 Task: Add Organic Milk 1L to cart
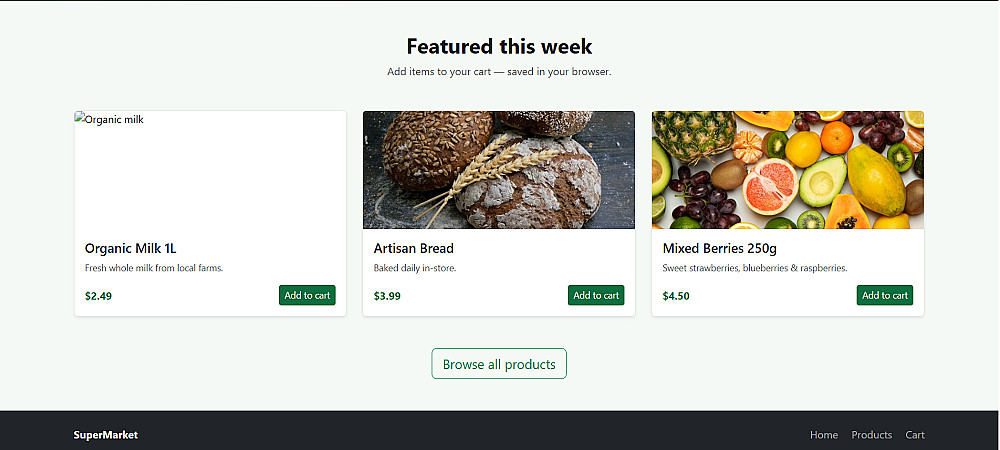pos(307,295)
